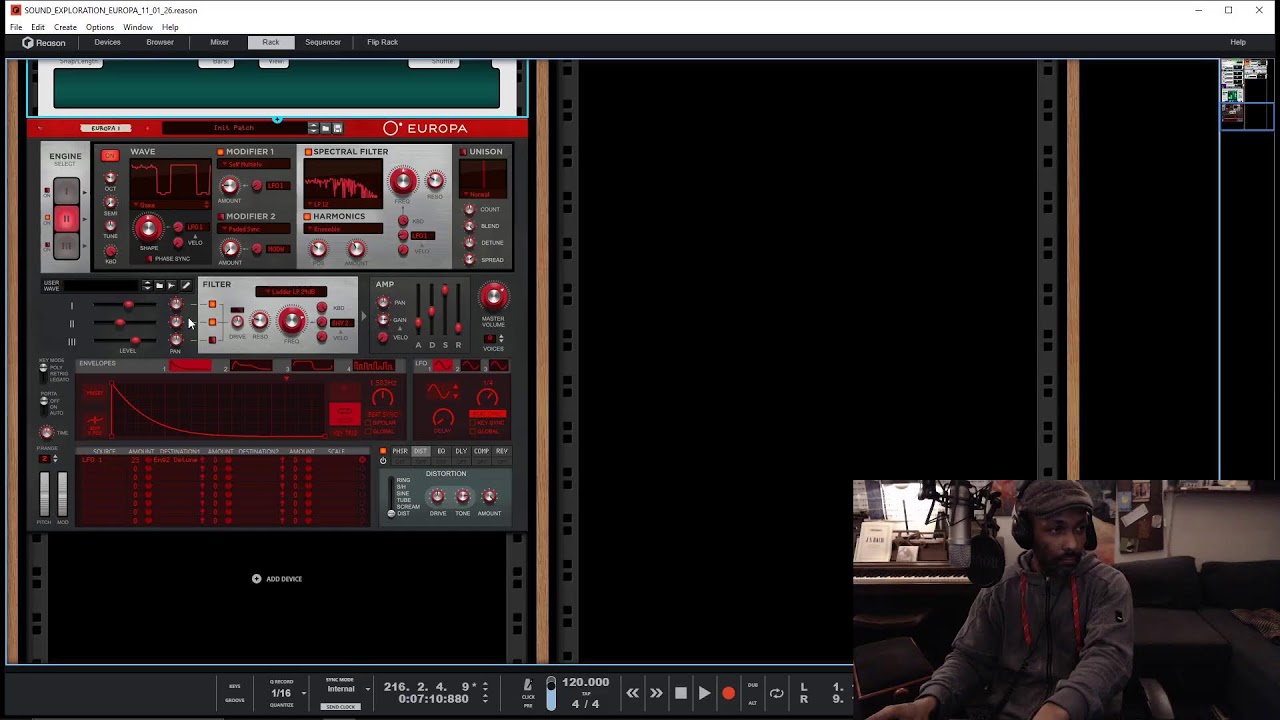Enable Modifier 2 on/off LED
Image resolution: width=1280 pixels, height=720 pixels.
tap(221, 216)
